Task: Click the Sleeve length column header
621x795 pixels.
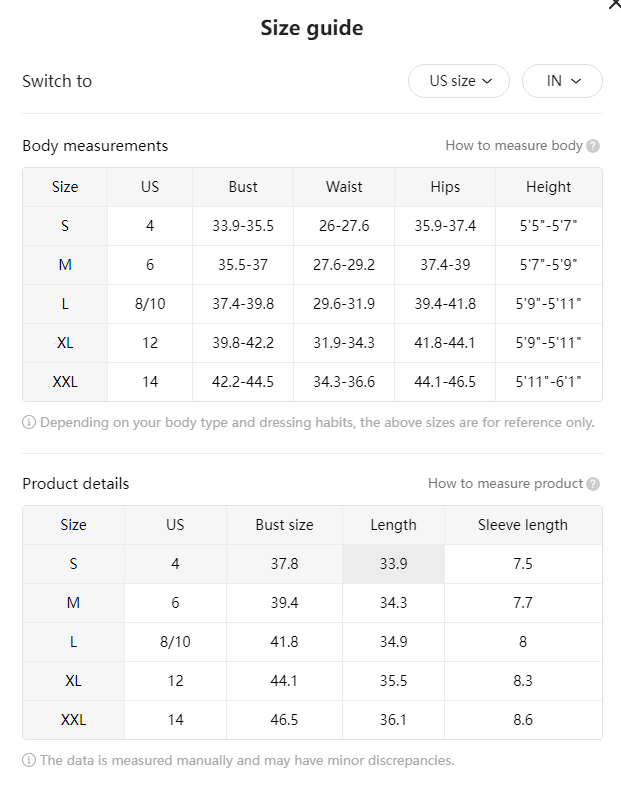Action: pyautogui.click(x=523, y=525)
